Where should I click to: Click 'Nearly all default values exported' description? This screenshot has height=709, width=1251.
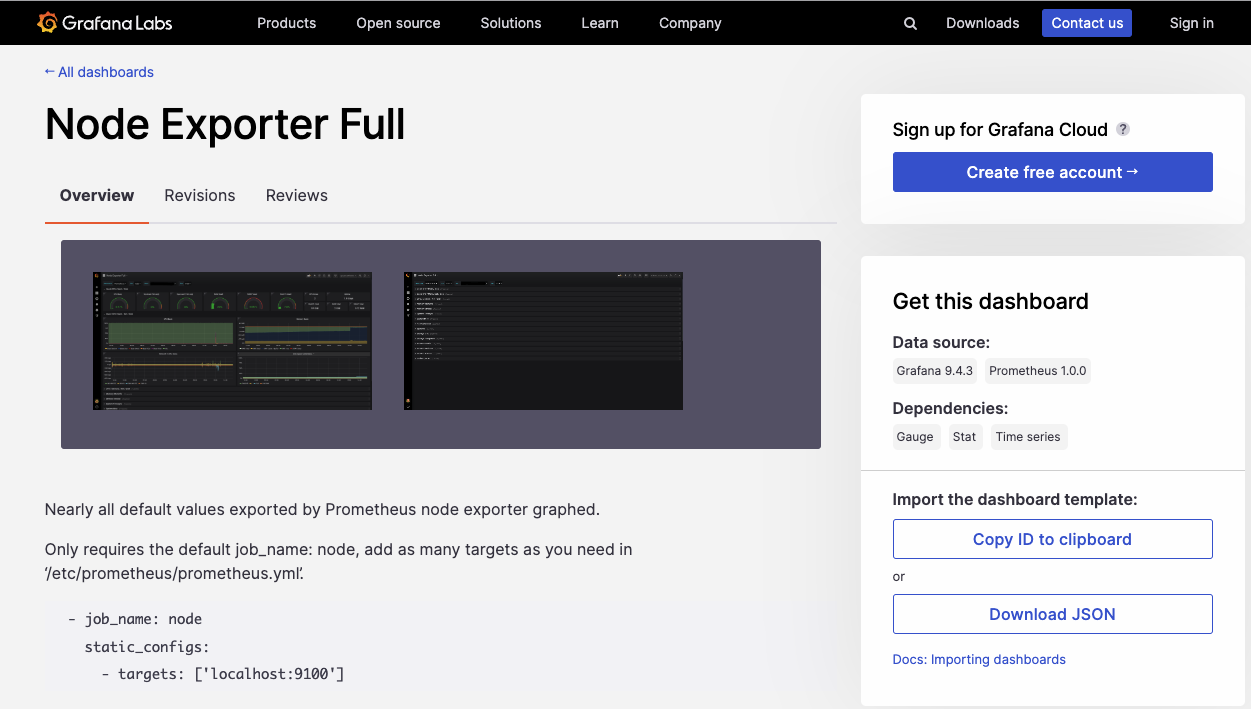pos(322,509)
